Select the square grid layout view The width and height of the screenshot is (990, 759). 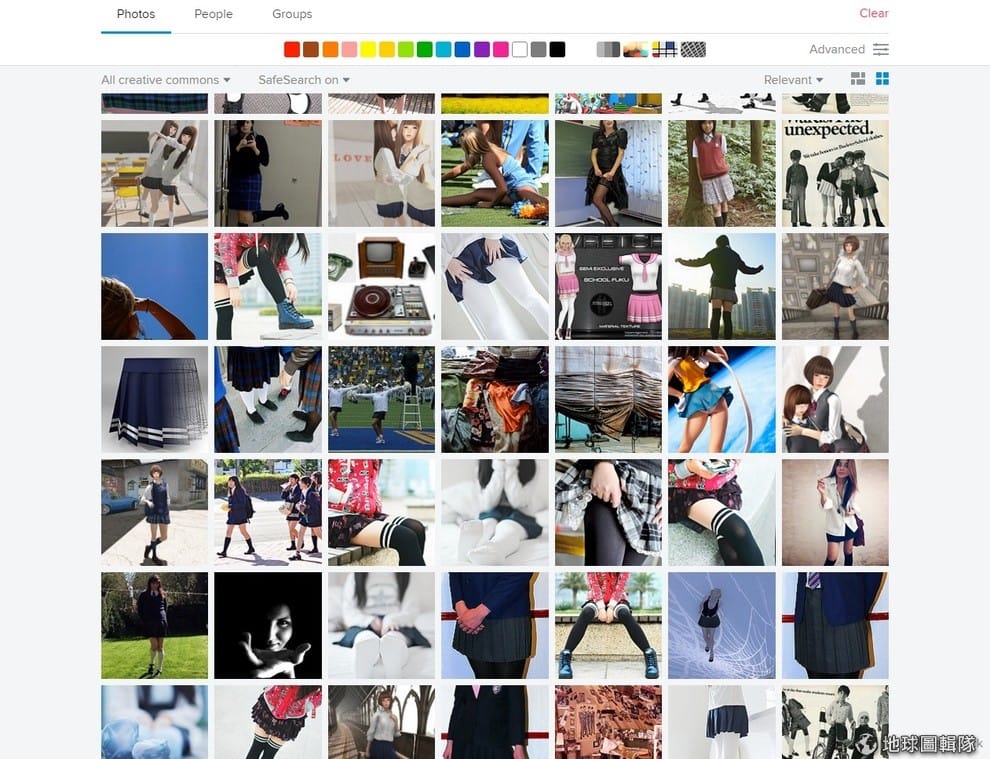pyautogui.click(x=882, y=79)
